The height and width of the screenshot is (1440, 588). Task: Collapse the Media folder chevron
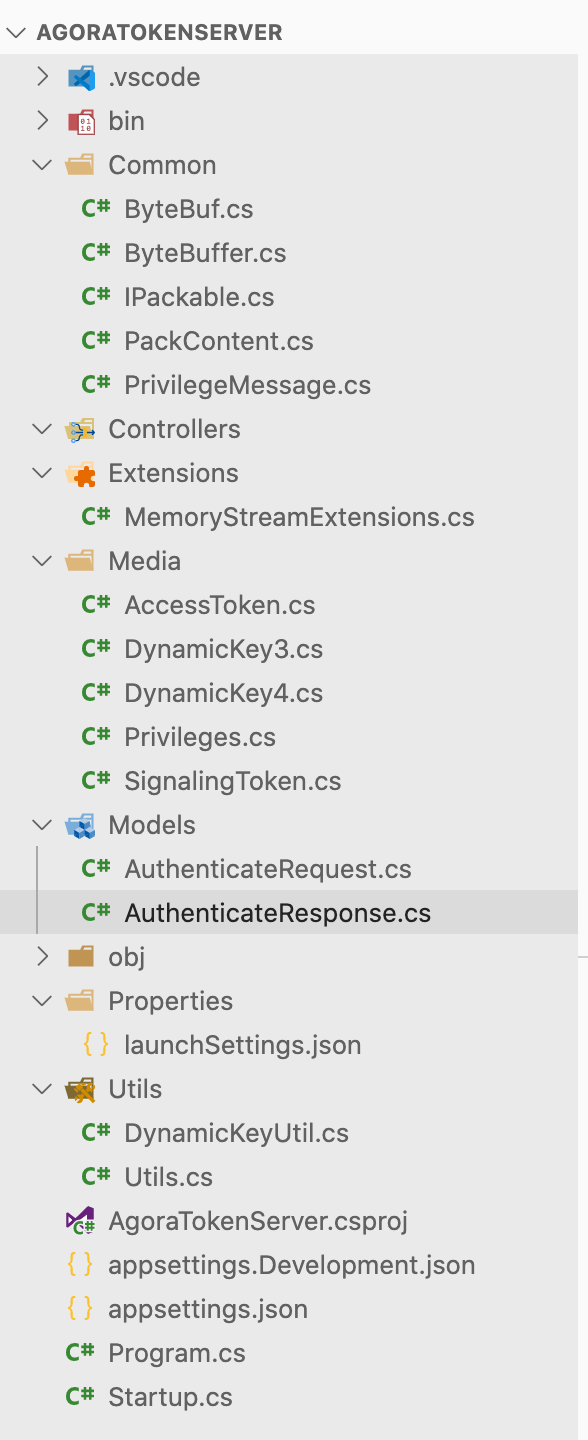[42, 561]
